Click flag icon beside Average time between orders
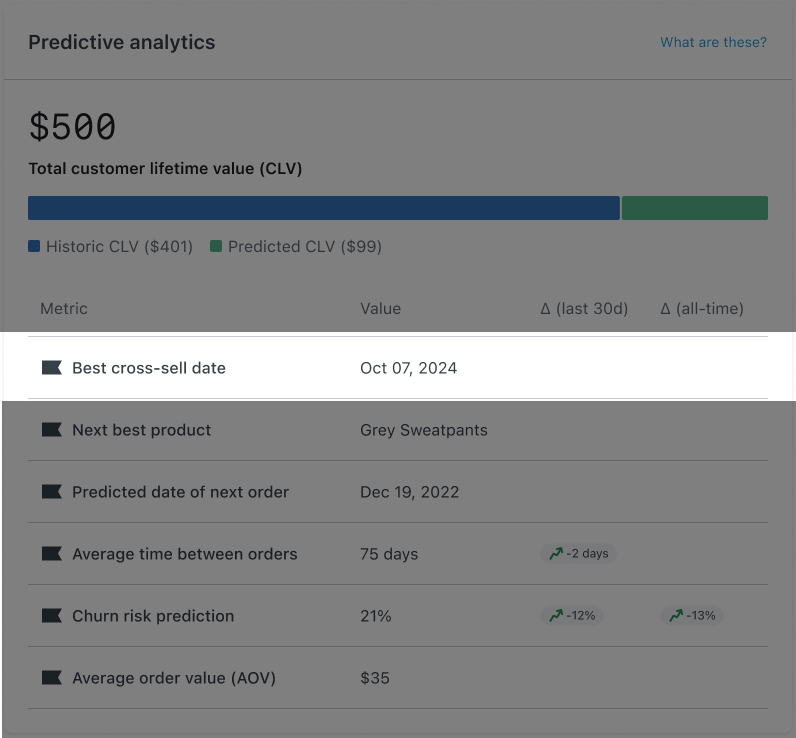 click(x=51, y=554)
